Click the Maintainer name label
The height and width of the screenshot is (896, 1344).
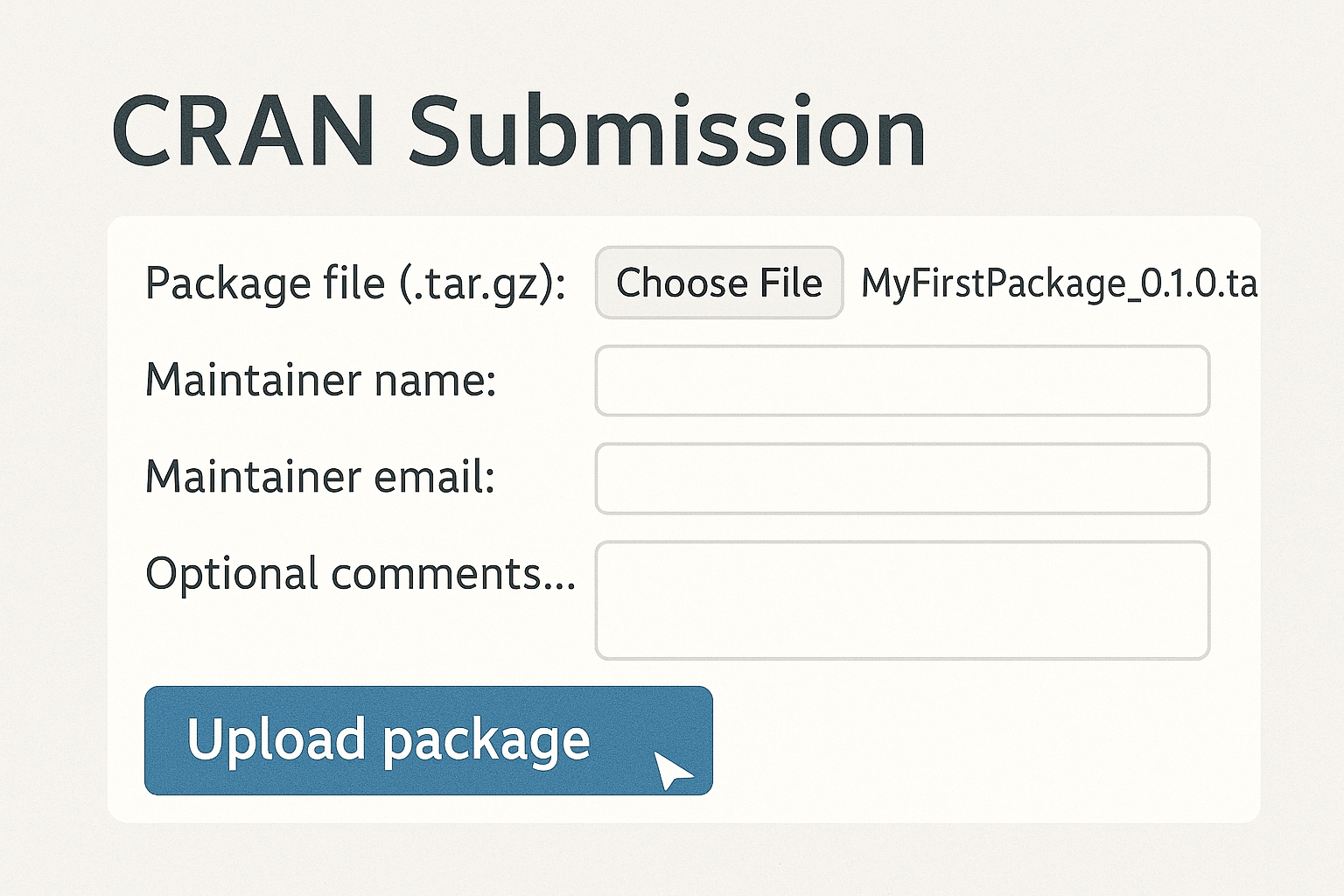pos(321,381)
